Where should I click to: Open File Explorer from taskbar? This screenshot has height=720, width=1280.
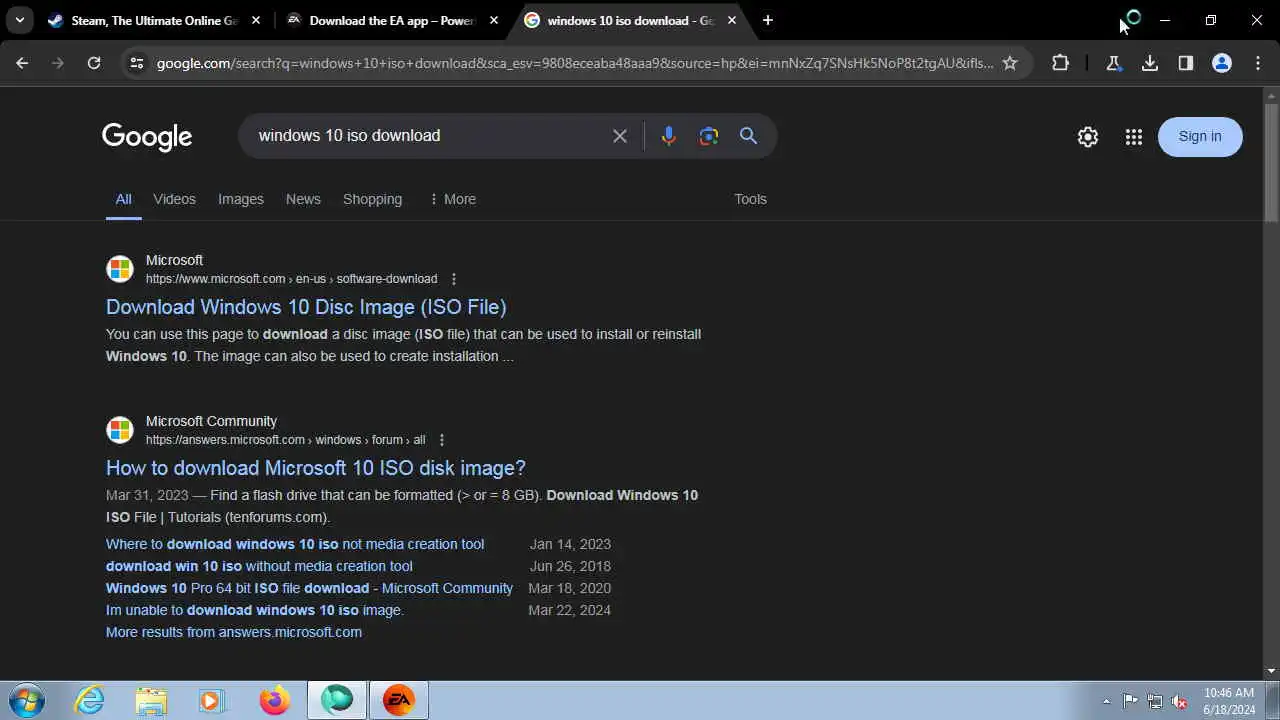[151, 701]
